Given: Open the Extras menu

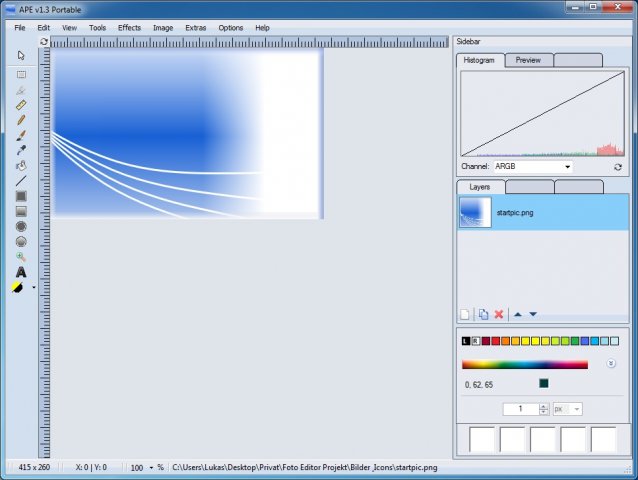Looking at the screenshot, I should pyautogui.click(x=196, y=28).
